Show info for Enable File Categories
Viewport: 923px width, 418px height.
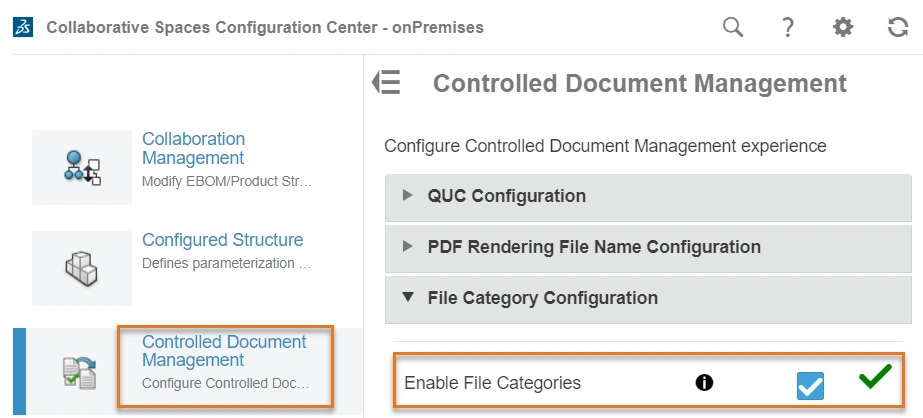pos(704,382)
